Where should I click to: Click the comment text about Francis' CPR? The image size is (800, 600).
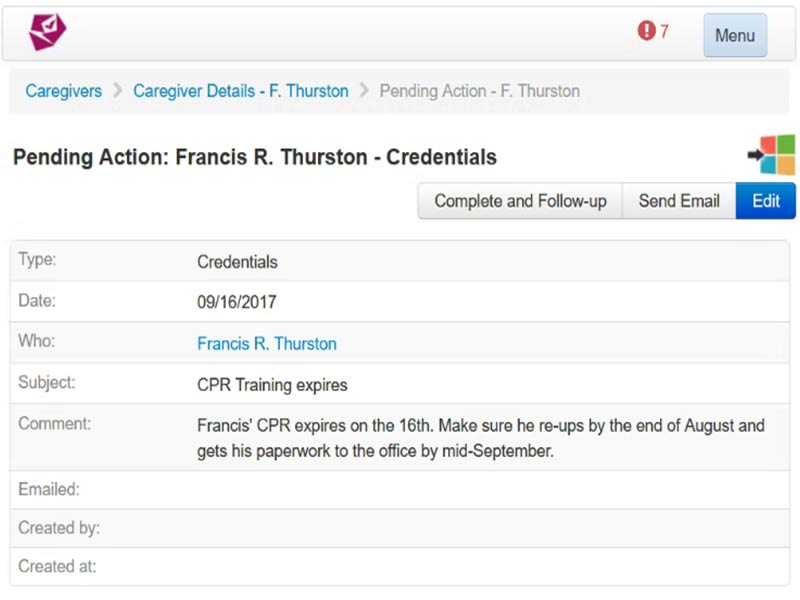click(x=480, y=437)
